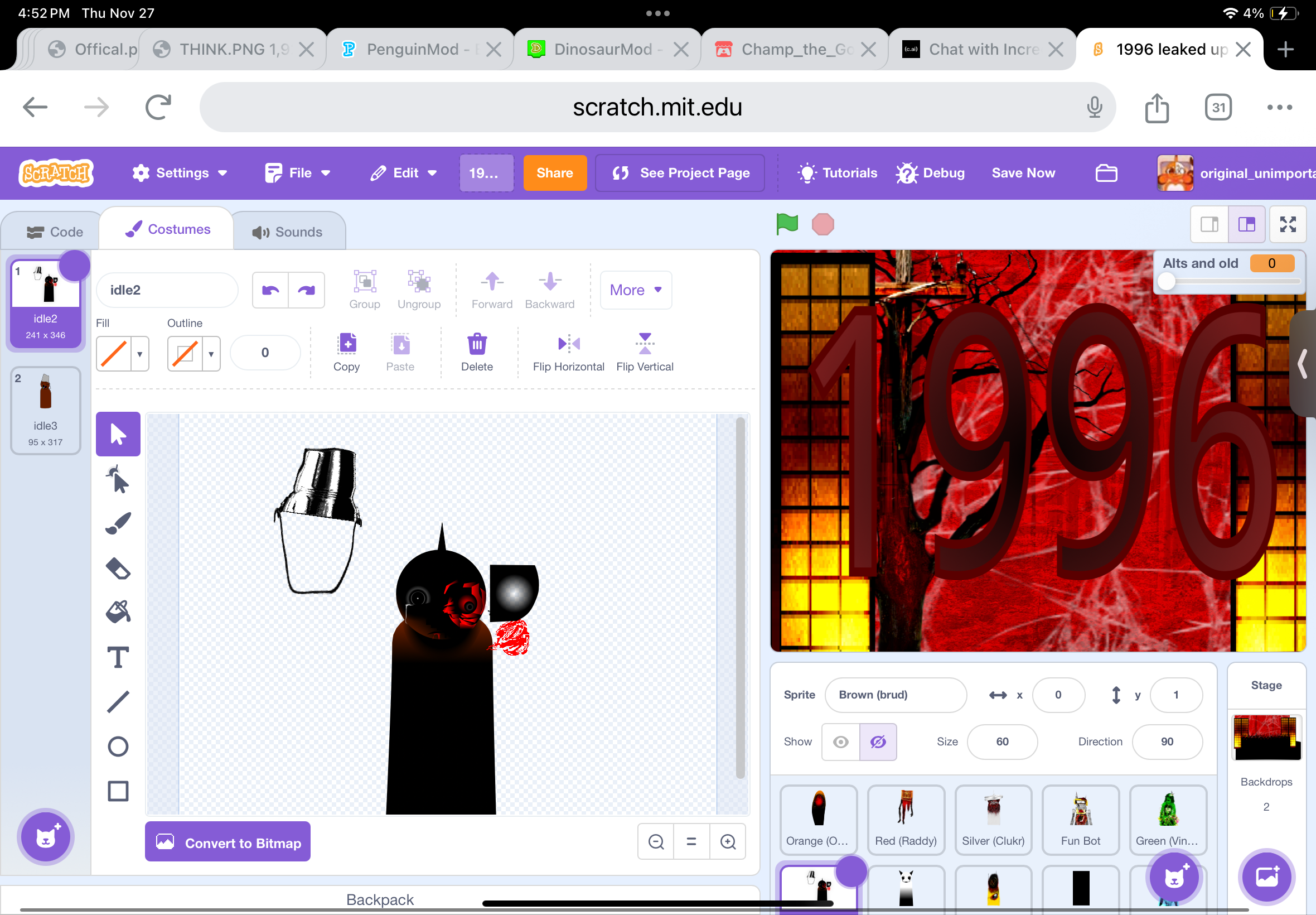The width and height of the screenshot is (1316, 915).
Task: Open the File menu
Action: pos(298,173)
